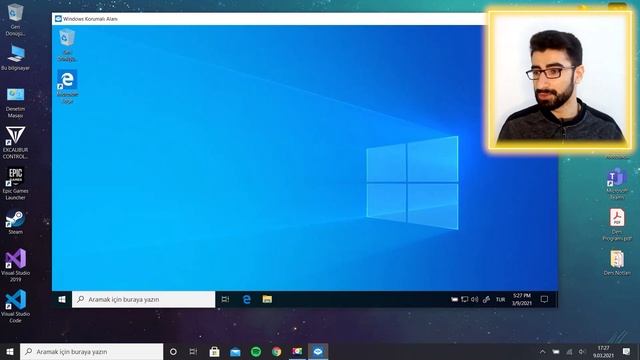Click the colorful app icon beside Chrome
Screen dimensions: 640x360
(297, 352)
